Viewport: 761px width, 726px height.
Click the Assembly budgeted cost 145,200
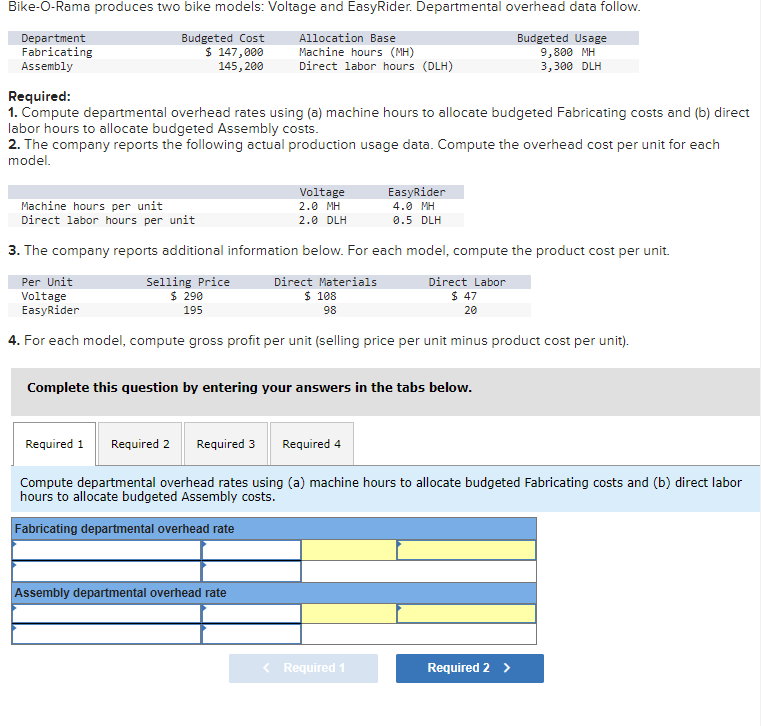tap(241, 66)
